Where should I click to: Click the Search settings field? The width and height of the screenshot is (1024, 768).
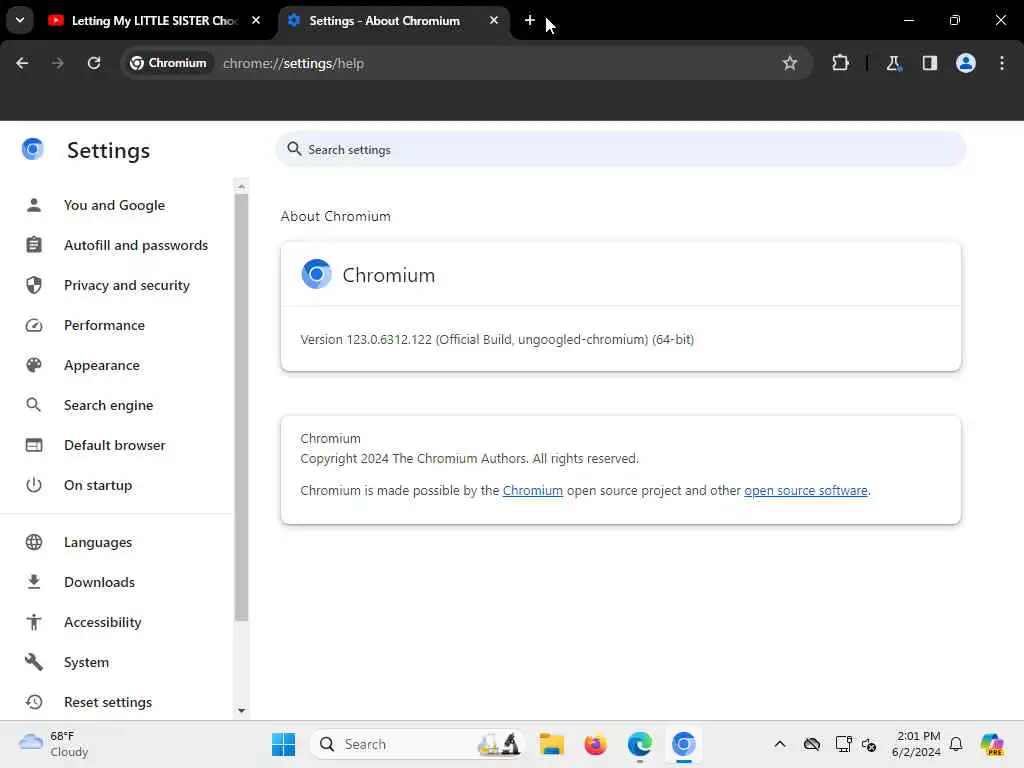(620, 150)
